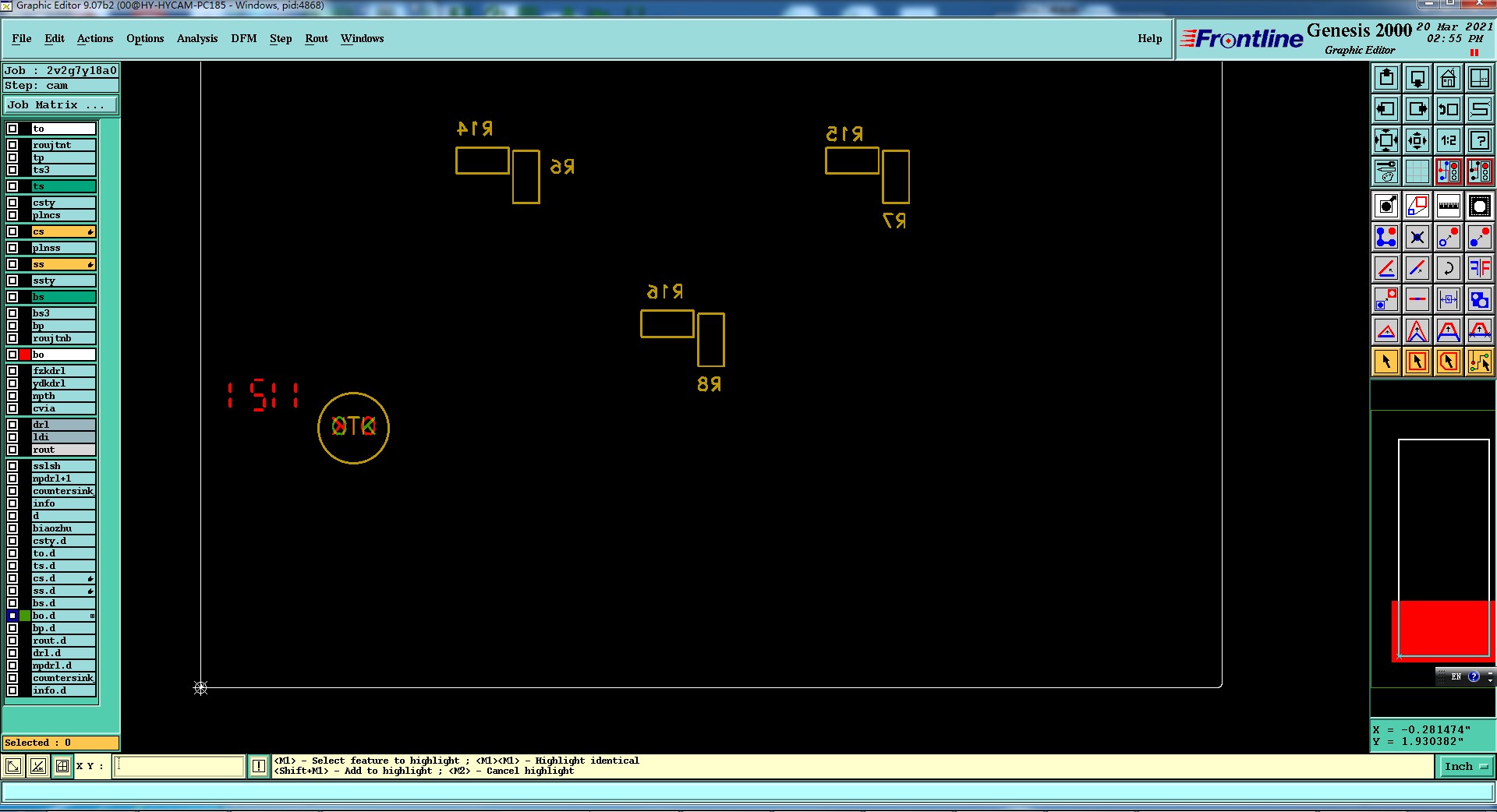
Task: Open the Windows menu
Action: (362, 38)
